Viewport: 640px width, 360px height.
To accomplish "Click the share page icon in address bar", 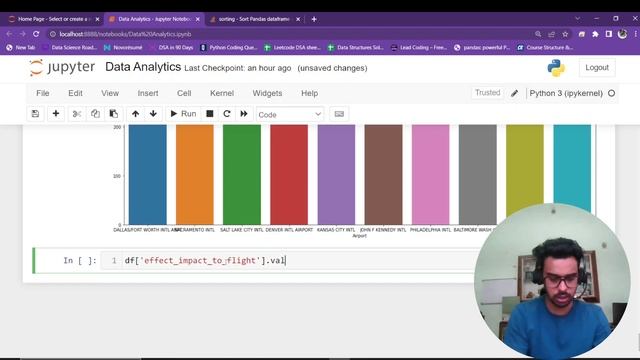I will pos(551,34).
